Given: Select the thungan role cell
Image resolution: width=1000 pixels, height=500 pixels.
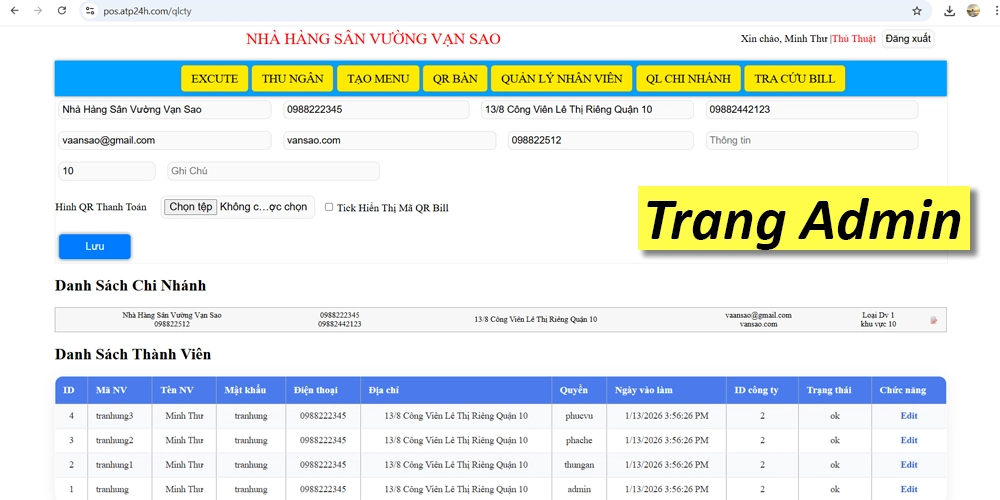Looking at the screenshot, I should coord(579,464).
